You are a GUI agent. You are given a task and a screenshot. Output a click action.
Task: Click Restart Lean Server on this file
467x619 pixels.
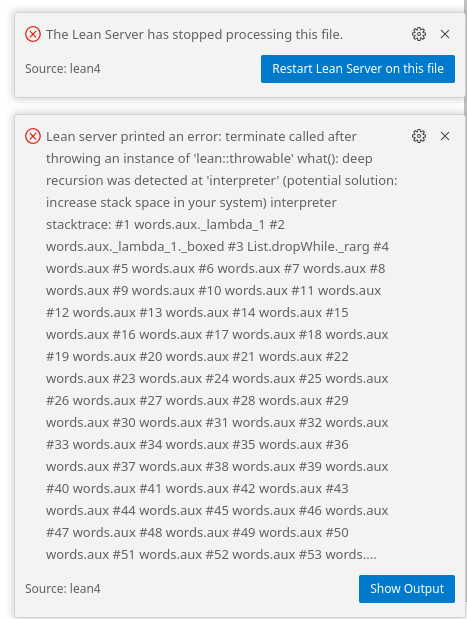[x=358, y=69]
